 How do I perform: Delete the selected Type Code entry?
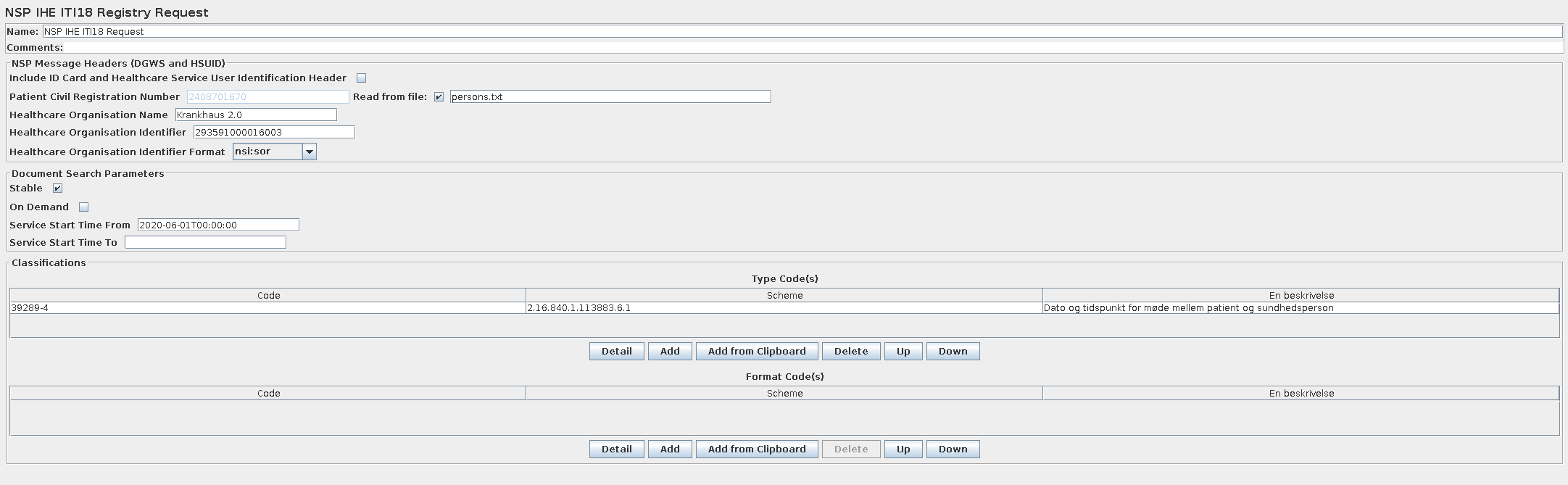point(850,352)
